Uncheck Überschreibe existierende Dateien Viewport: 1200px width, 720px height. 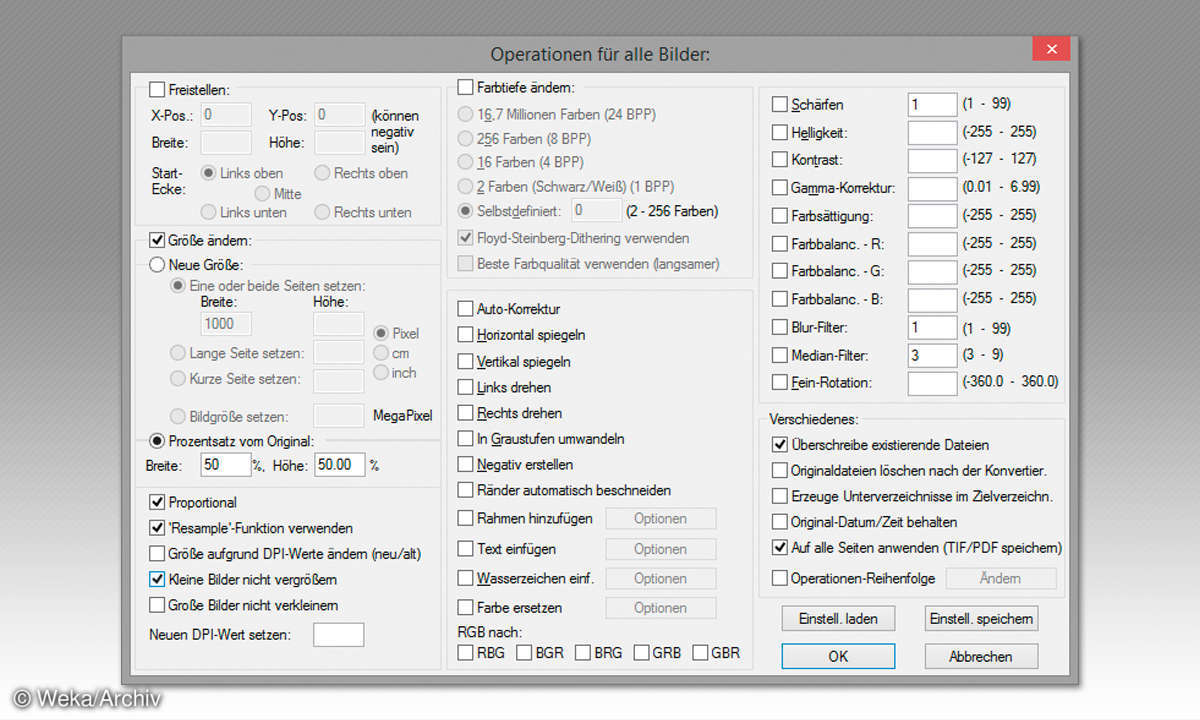tap(780, 444)
